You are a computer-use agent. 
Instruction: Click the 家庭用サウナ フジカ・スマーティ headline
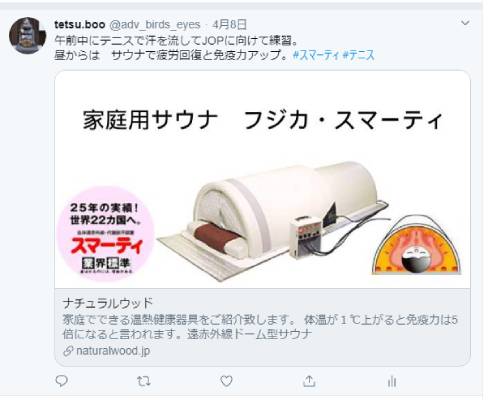(x=263, y=120)
